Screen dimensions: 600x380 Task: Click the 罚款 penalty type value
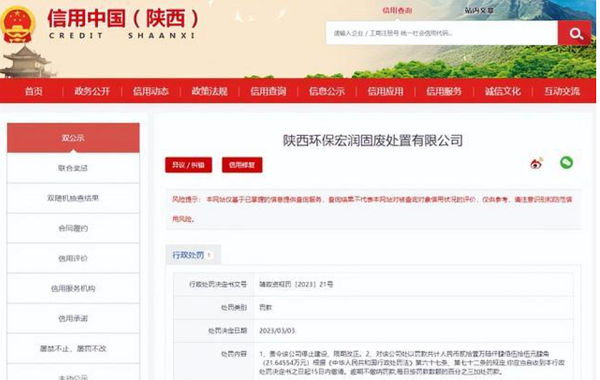point(266,307)
